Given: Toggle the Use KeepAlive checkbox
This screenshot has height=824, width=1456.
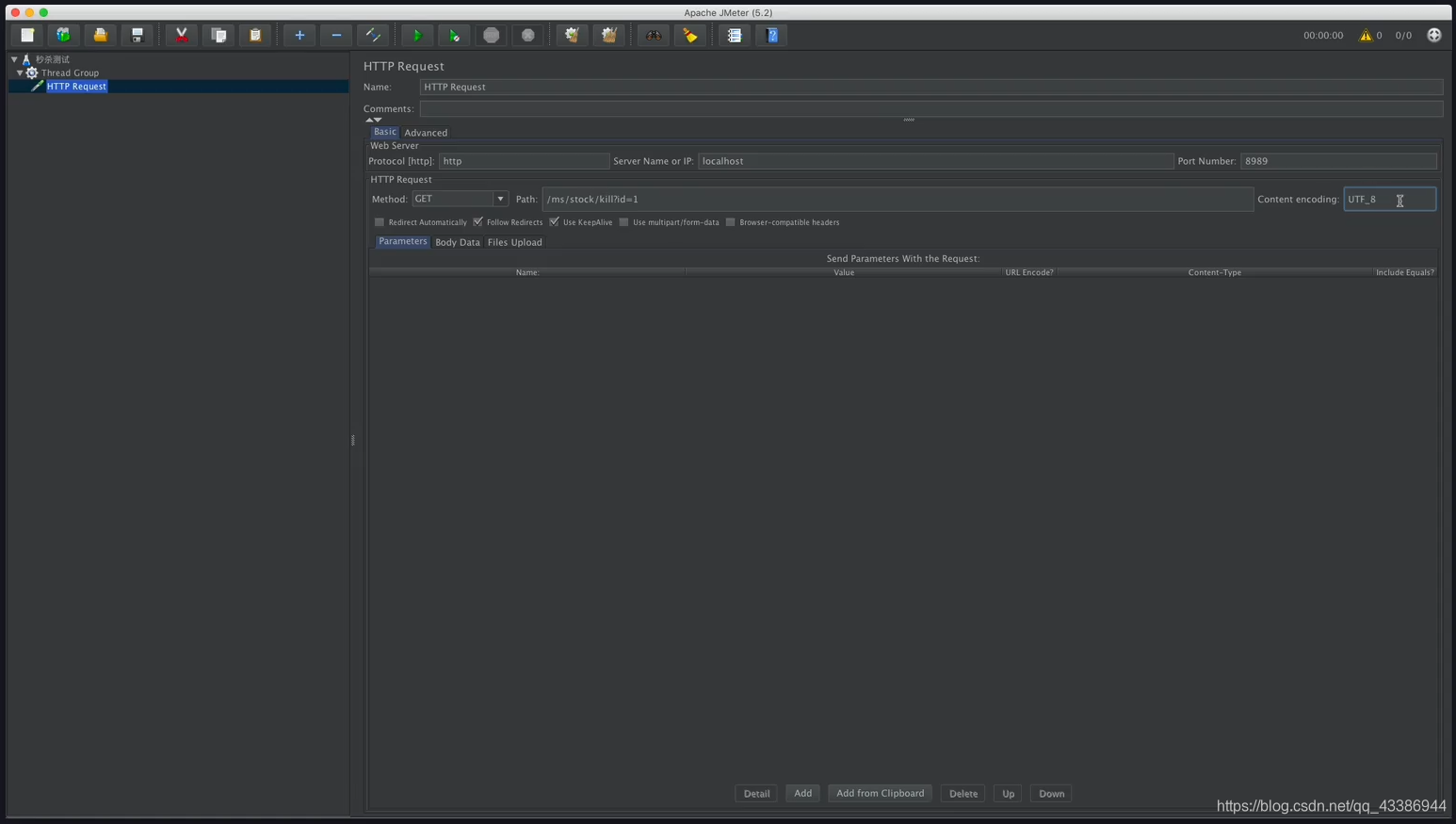Looking at the screenshot, I should tap(554, 222).
